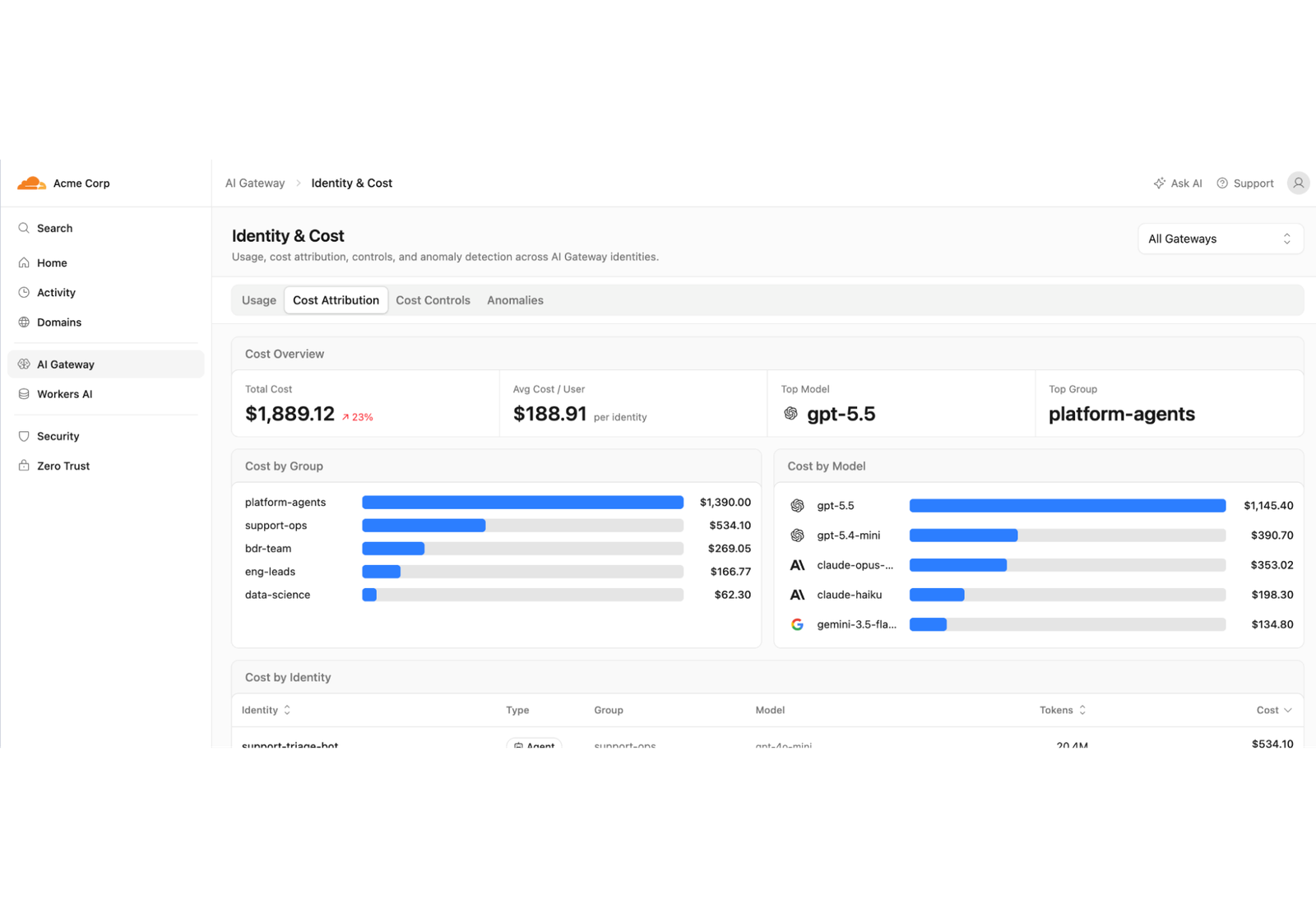Click the Zero Trust lock icon
This screenshot has width=1316, height=909.
tap(24, 466)
